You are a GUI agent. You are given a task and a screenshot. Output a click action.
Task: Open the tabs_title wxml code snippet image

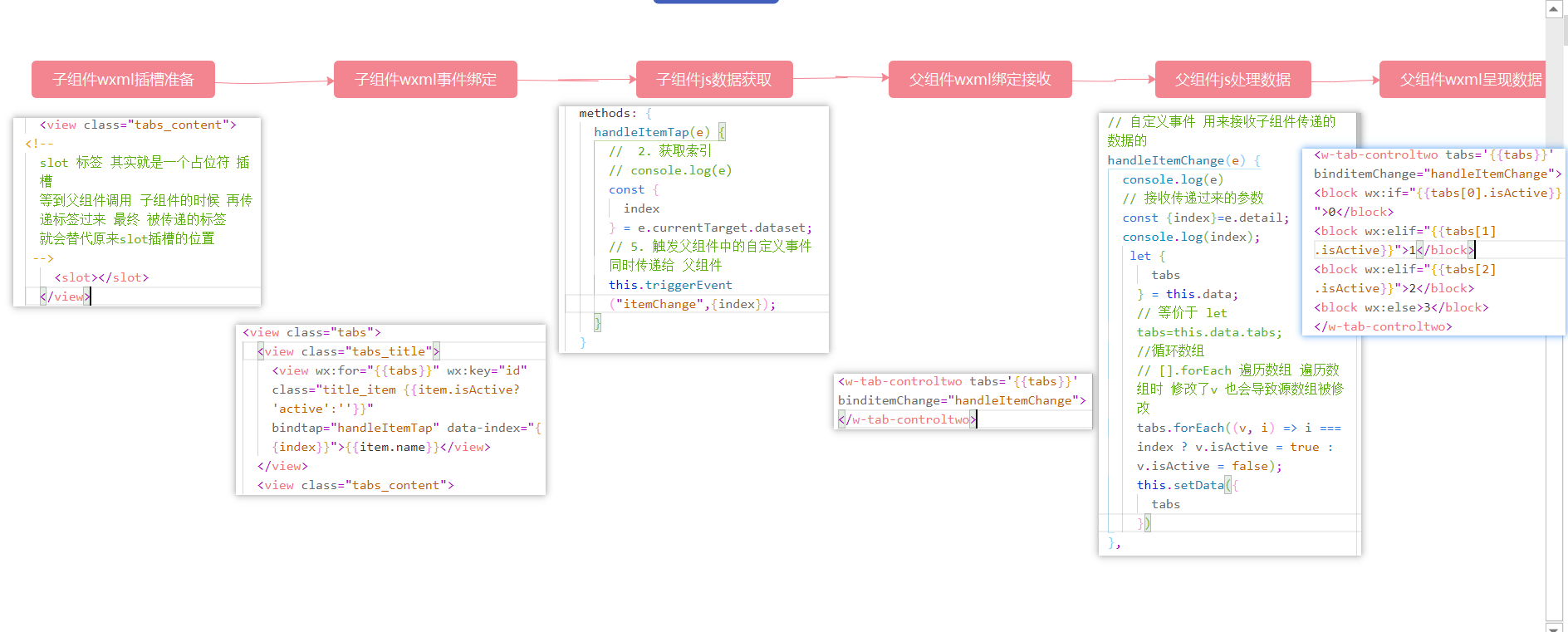[390, 409]
